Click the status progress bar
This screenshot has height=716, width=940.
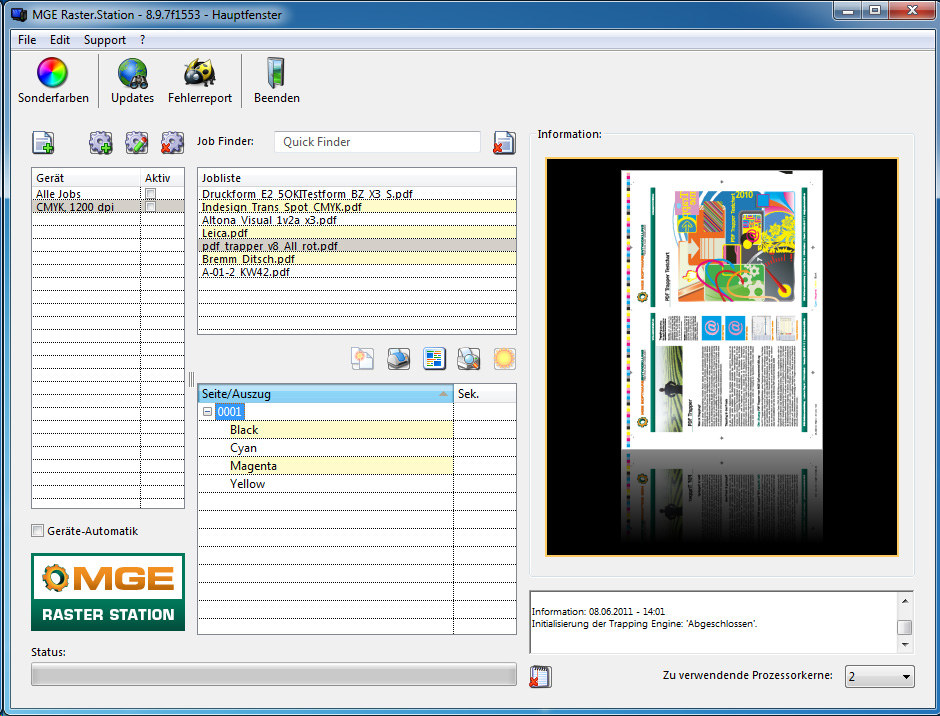click(x=273, y=675)
